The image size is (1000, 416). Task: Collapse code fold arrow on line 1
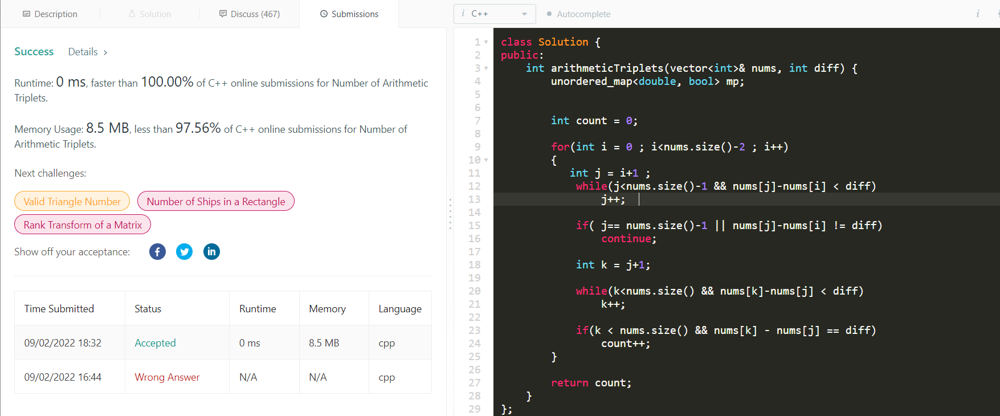(x=487, y=42)
